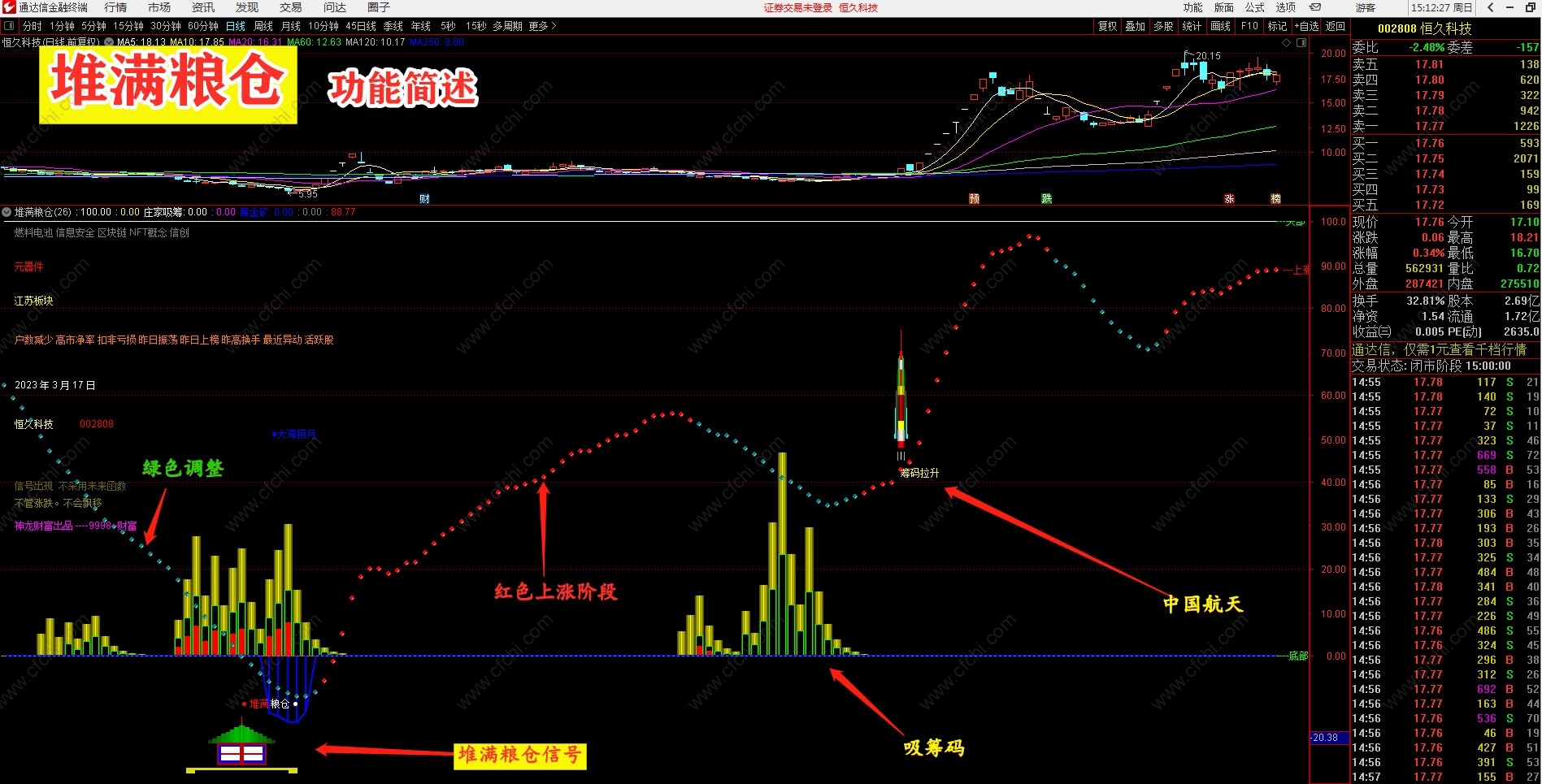Open the 交易 menu
The image size is (1542, 784).
(291, 7)
